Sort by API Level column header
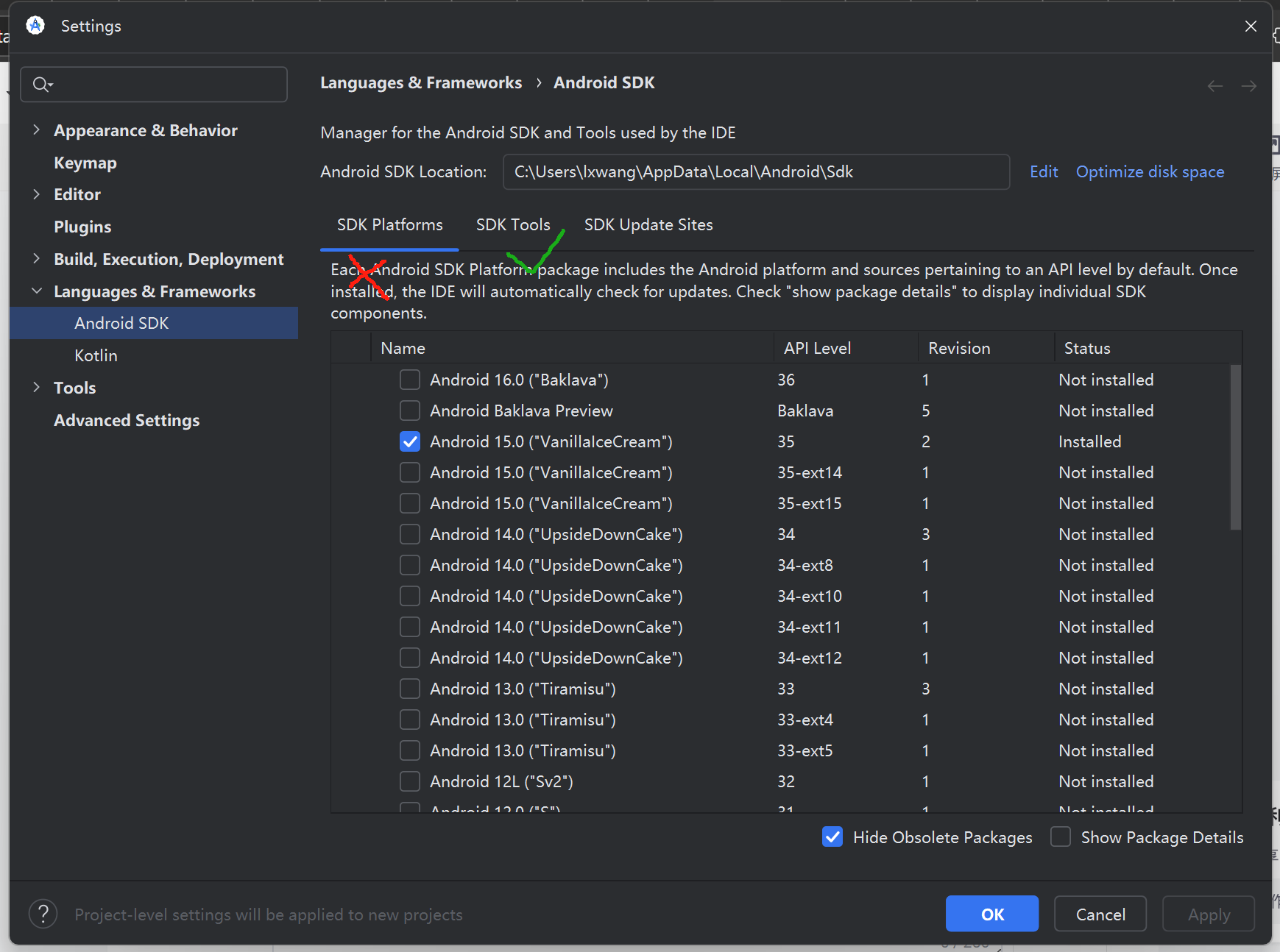The image size is (1280, 952). point(846,348)
